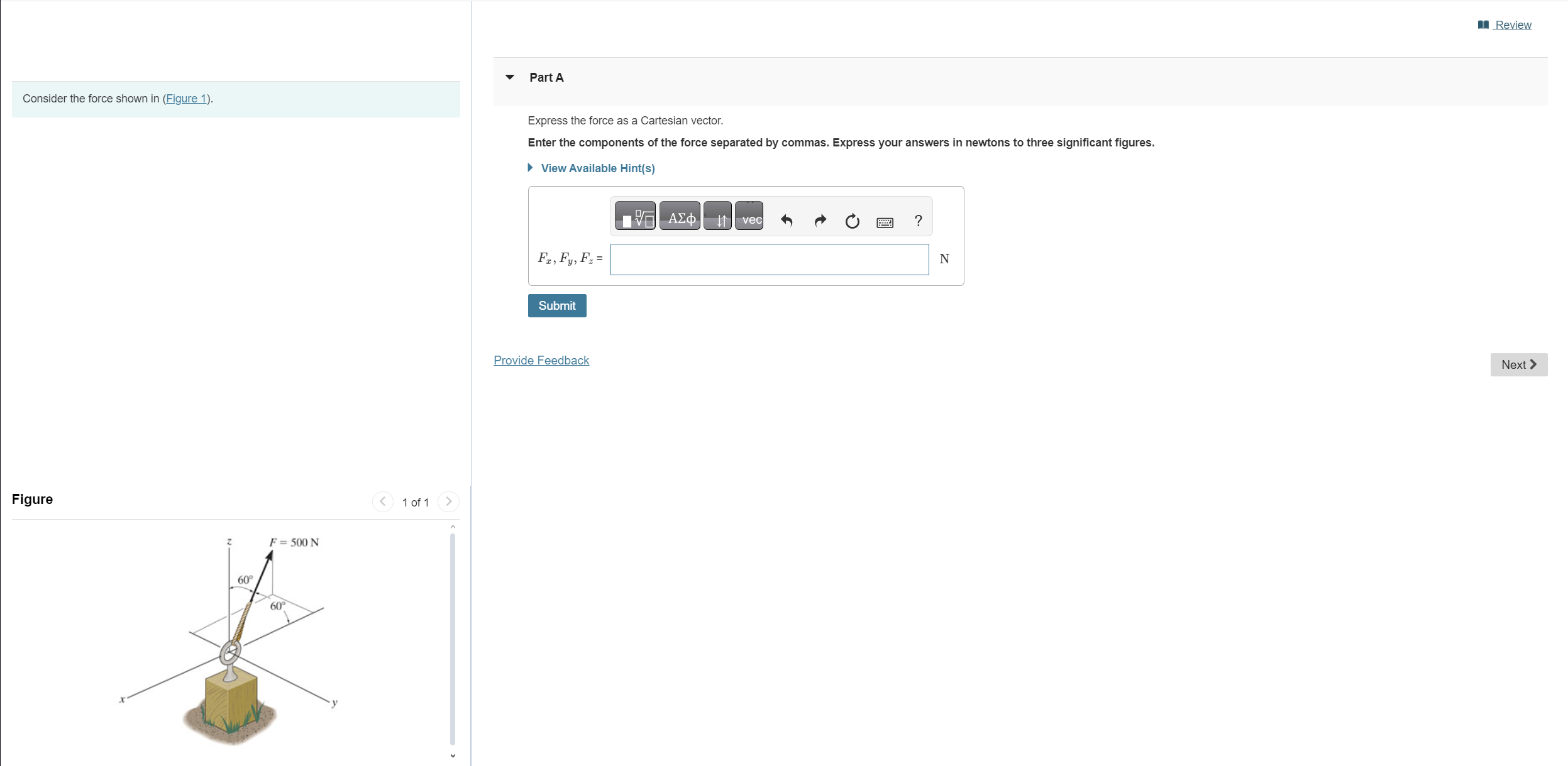Reset the answer field with the circular arrow
The image size is (1568, 766).
(x=852, y=221)
